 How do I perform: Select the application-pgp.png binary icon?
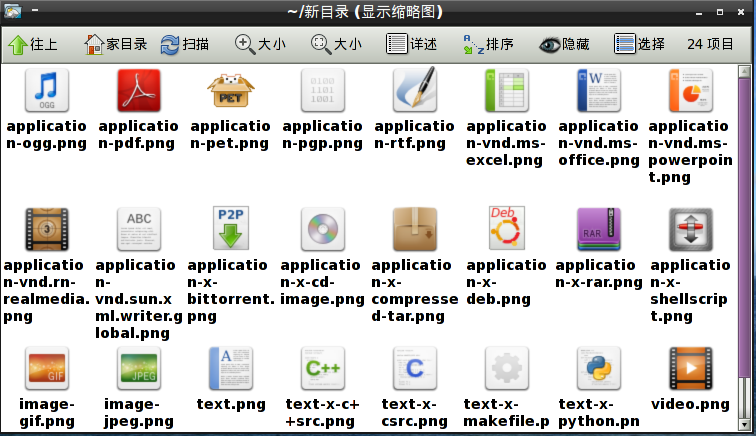(x=323, y=90)
